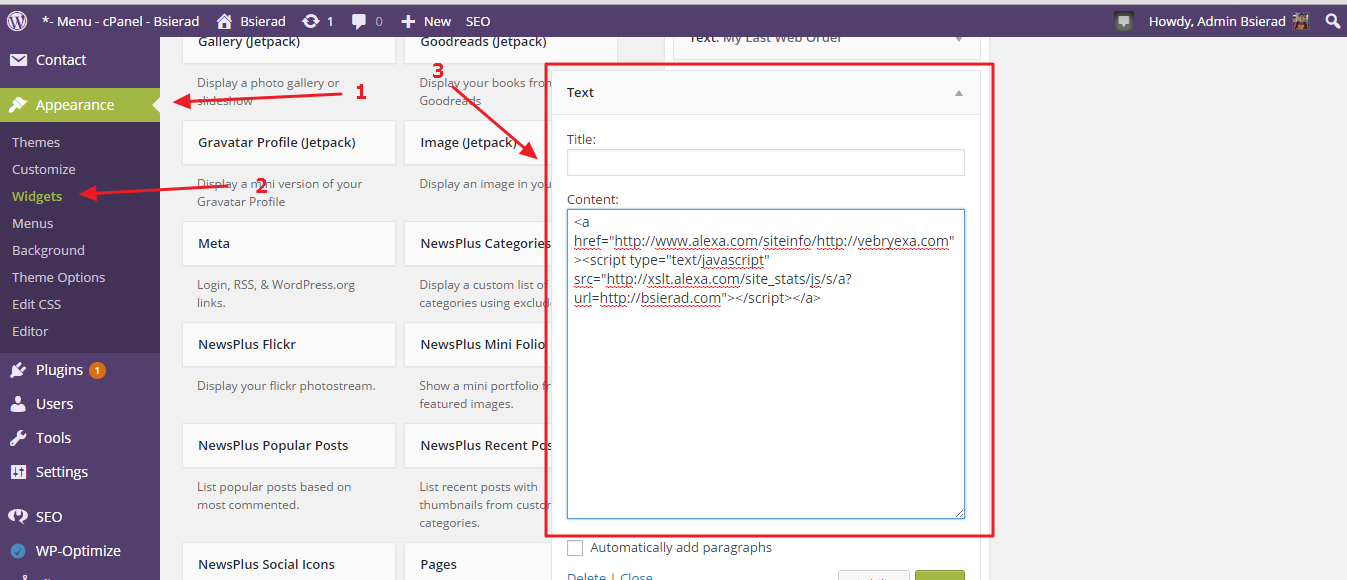Click the Settings sliders icon

(x=18, y=472)
